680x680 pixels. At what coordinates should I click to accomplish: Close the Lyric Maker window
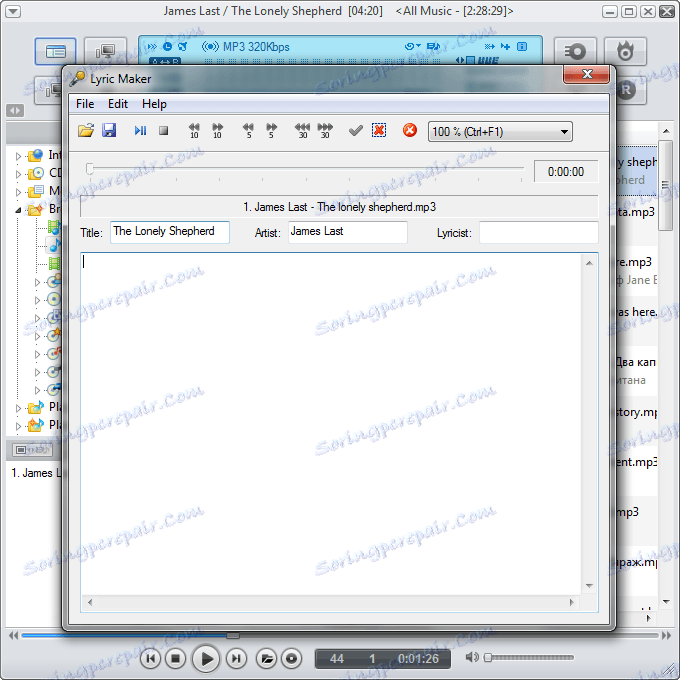pyautogui.click(x=586, y=74)
